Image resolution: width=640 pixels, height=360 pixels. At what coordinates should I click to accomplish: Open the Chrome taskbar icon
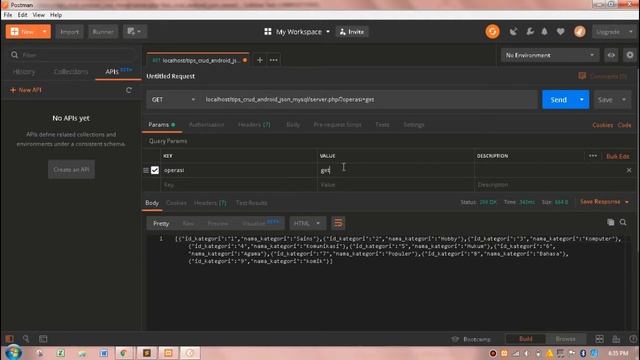tap(123, 353)
